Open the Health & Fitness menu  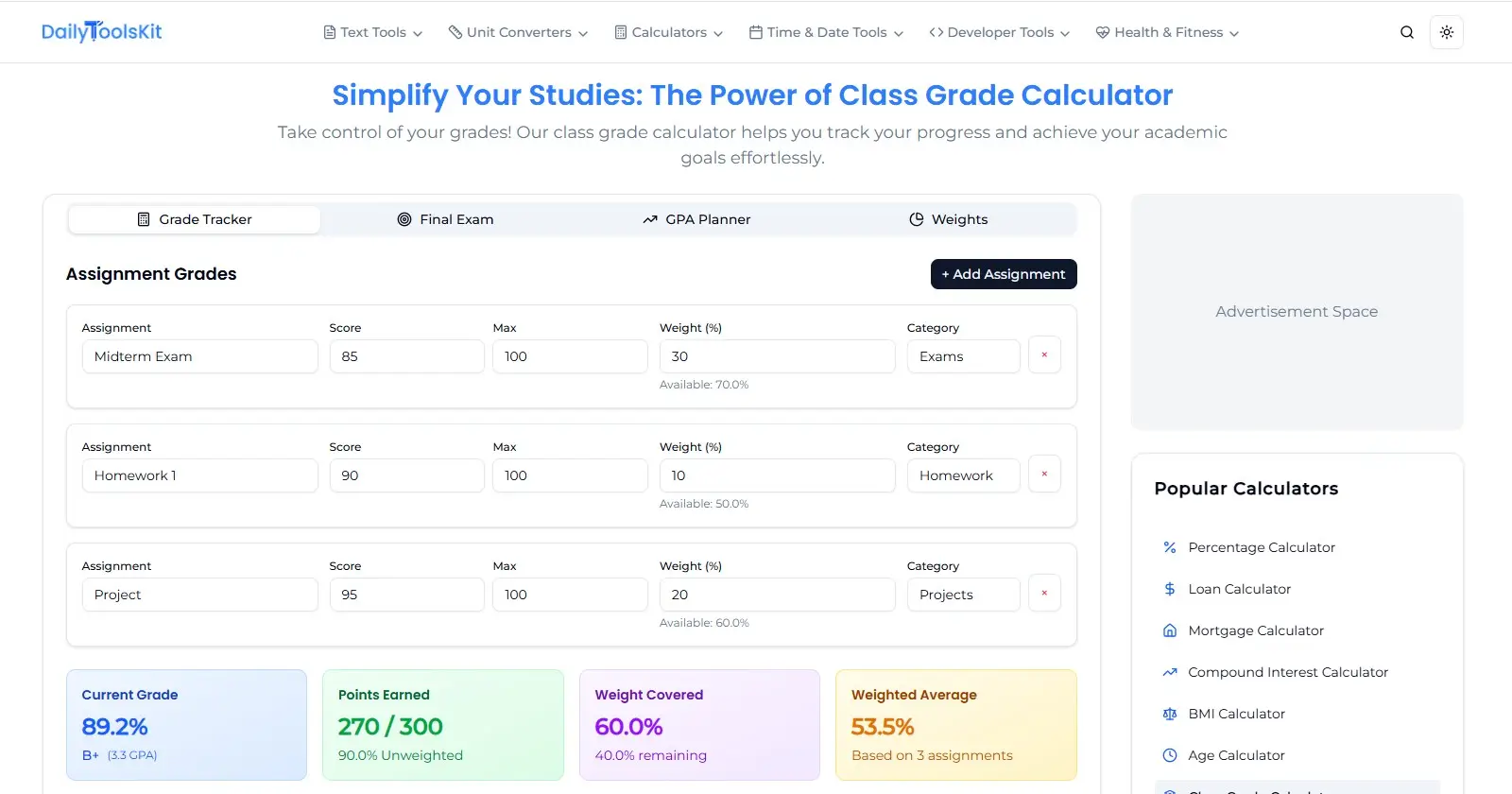tap(1166, 31)
